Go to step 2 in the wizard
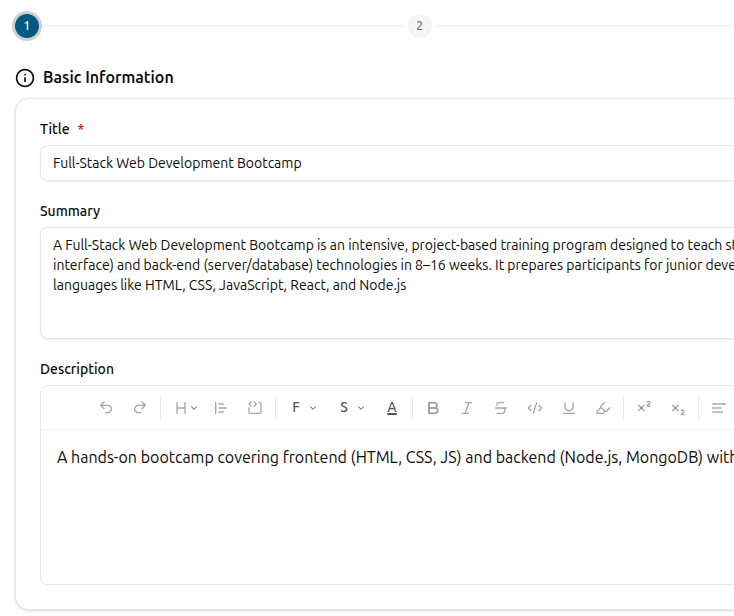 point(419,26)
